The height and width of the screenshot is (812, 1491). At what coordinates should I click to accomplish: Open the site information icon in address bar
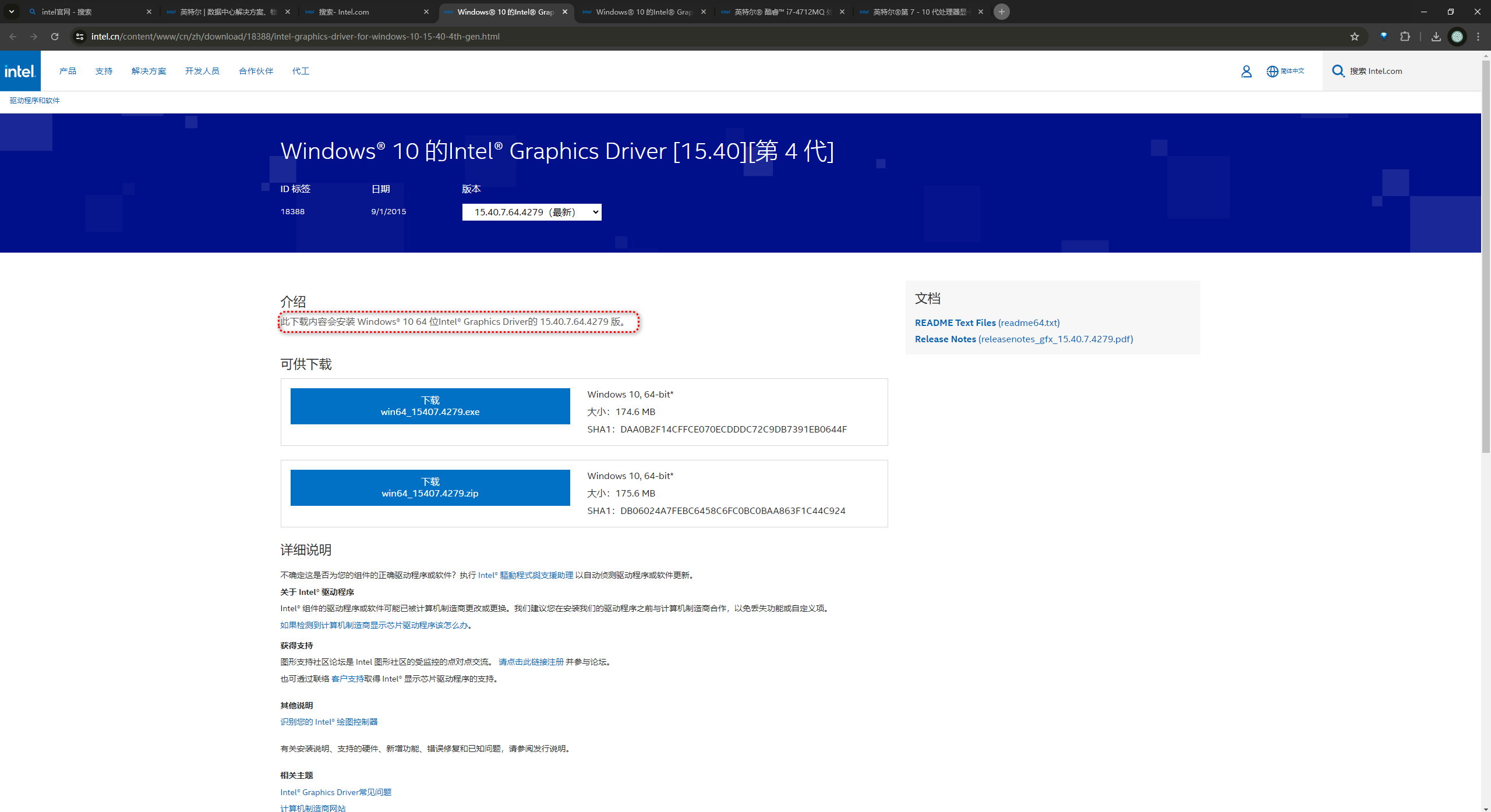[80, 37]
